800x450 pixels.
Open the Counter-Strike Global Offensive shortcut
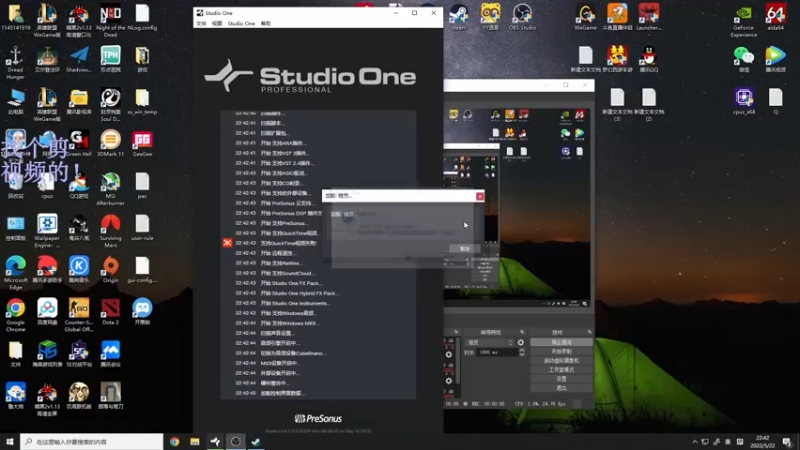click(79, 315)
